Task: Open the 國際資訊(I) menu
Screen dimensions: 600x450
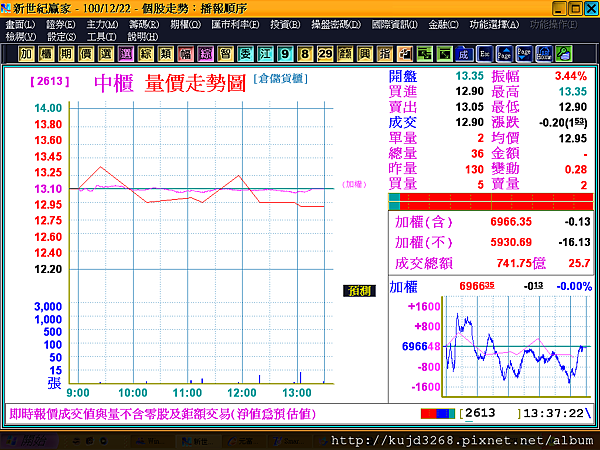Action: [395, 24]
